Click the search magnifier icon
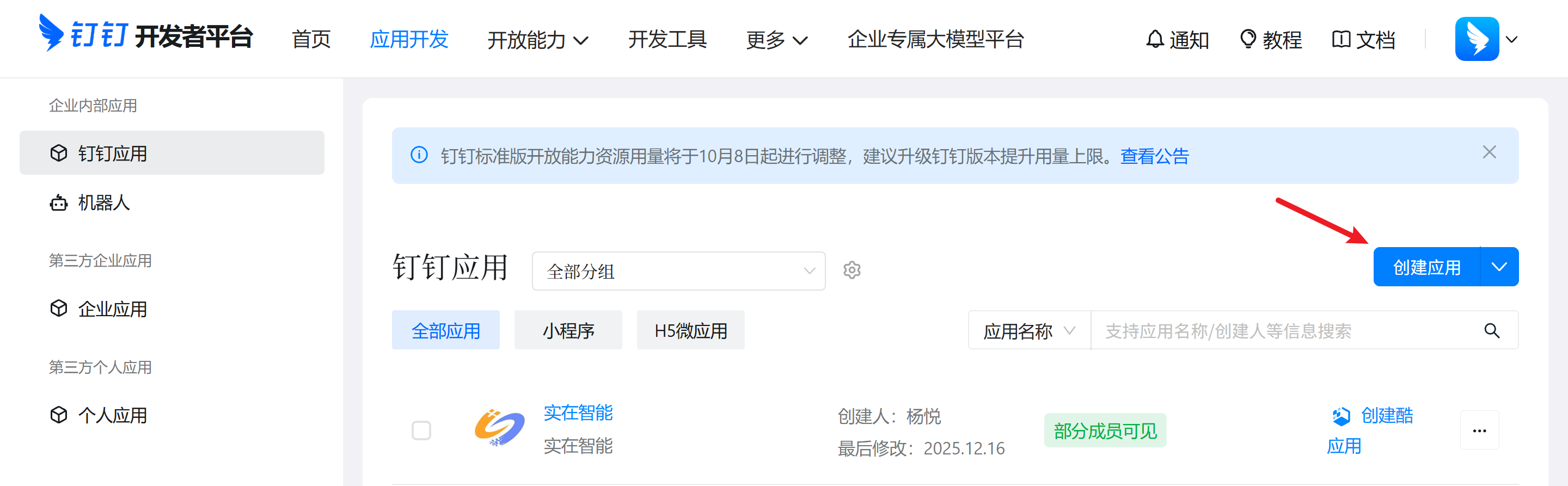 click(1491, 331)
